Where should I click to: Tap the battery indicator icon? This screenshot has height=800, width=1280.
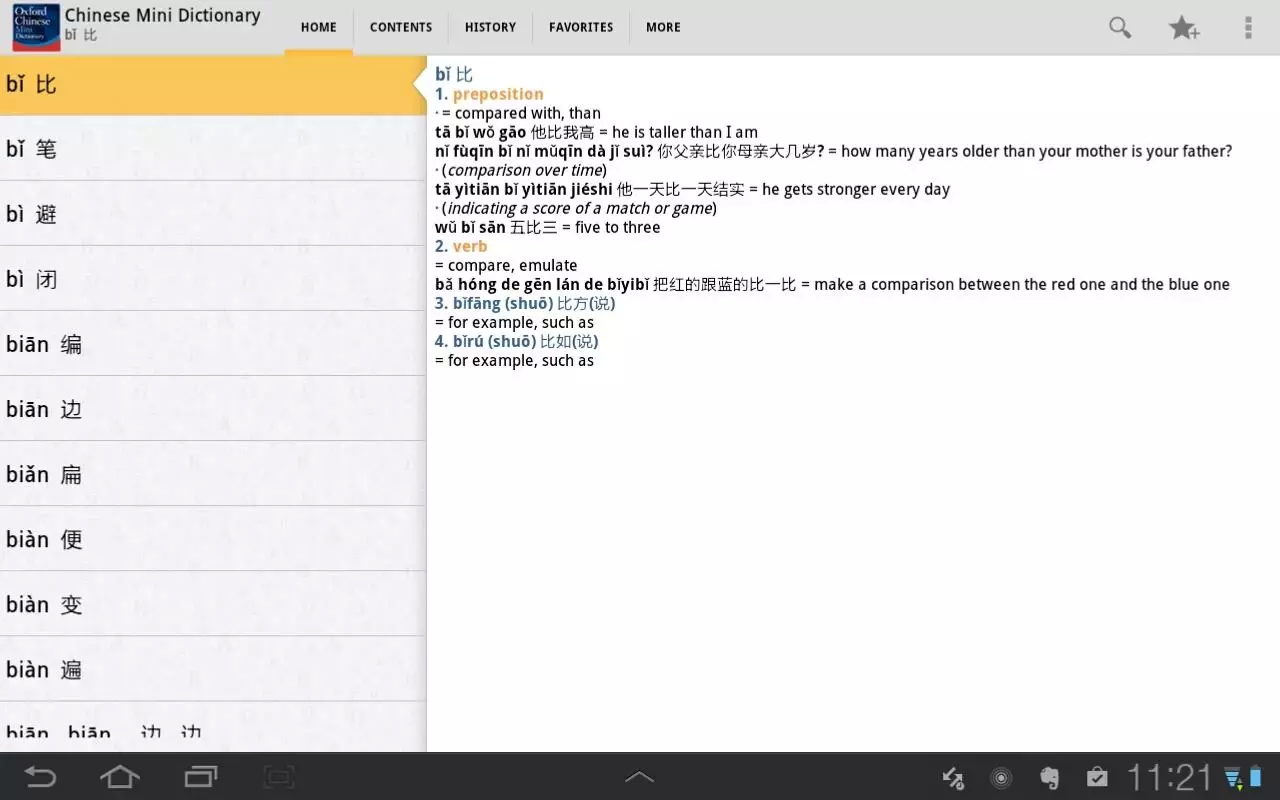click(1256, 777)
